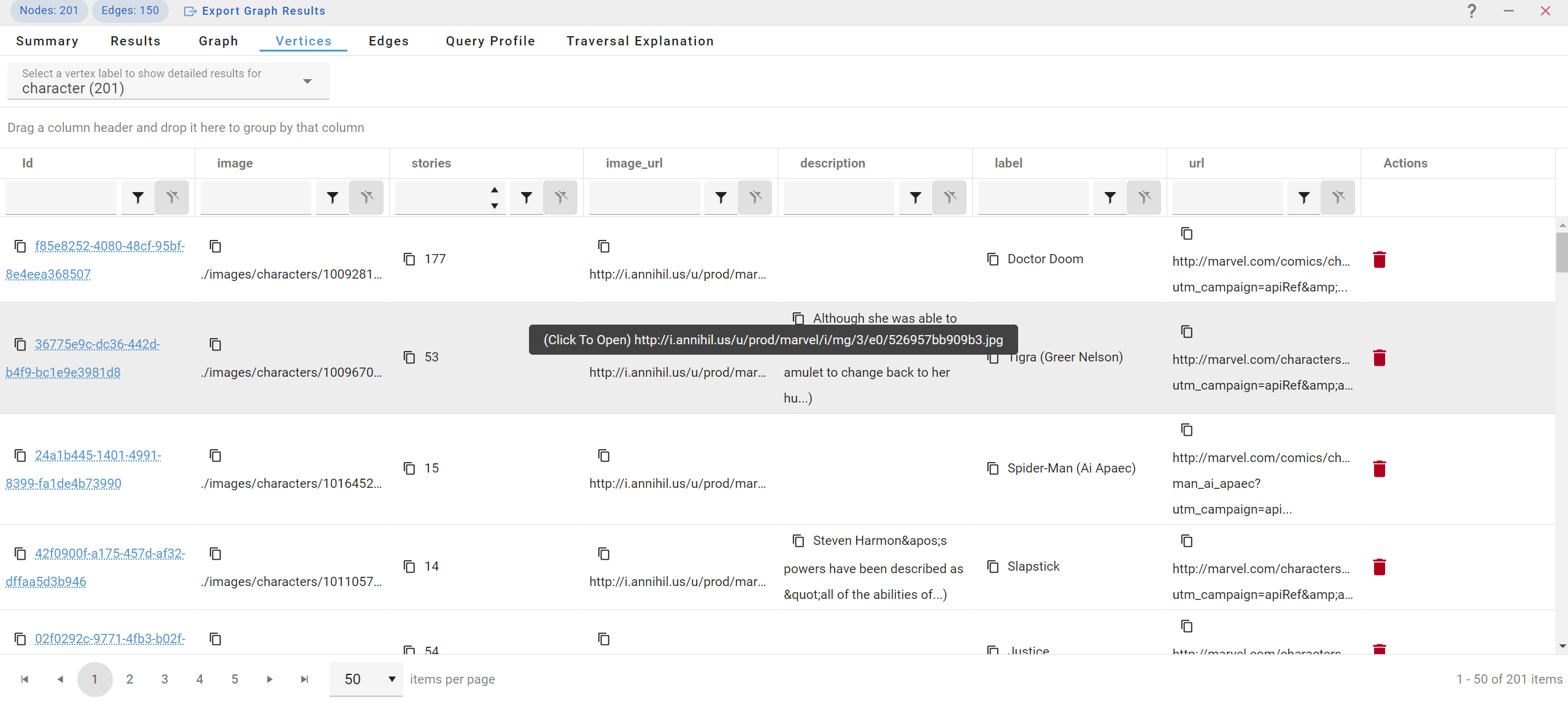Copy the Spider-Man (Ai Apaec) url value
This screenshot has width=1568, height=702.
point(1187,430)
